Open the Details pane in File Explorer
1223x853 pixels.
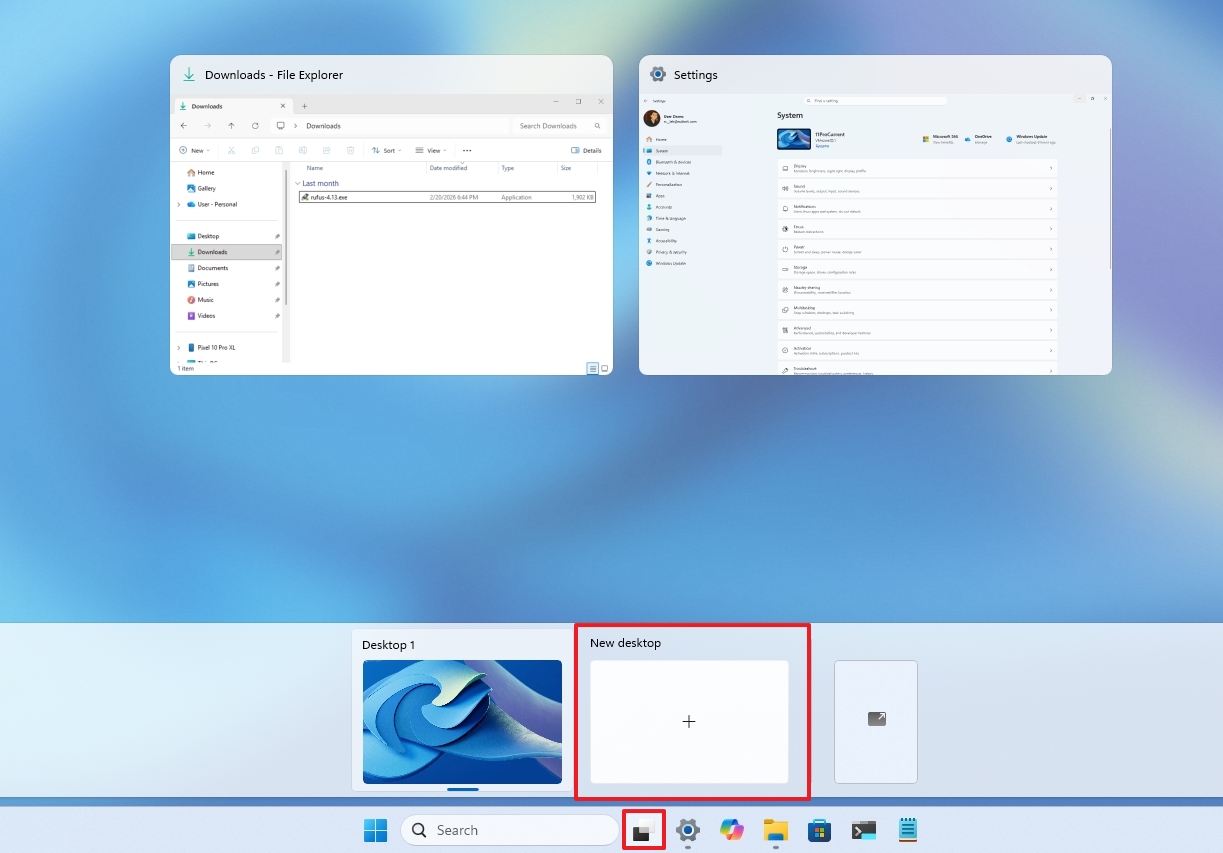(585, 150)
